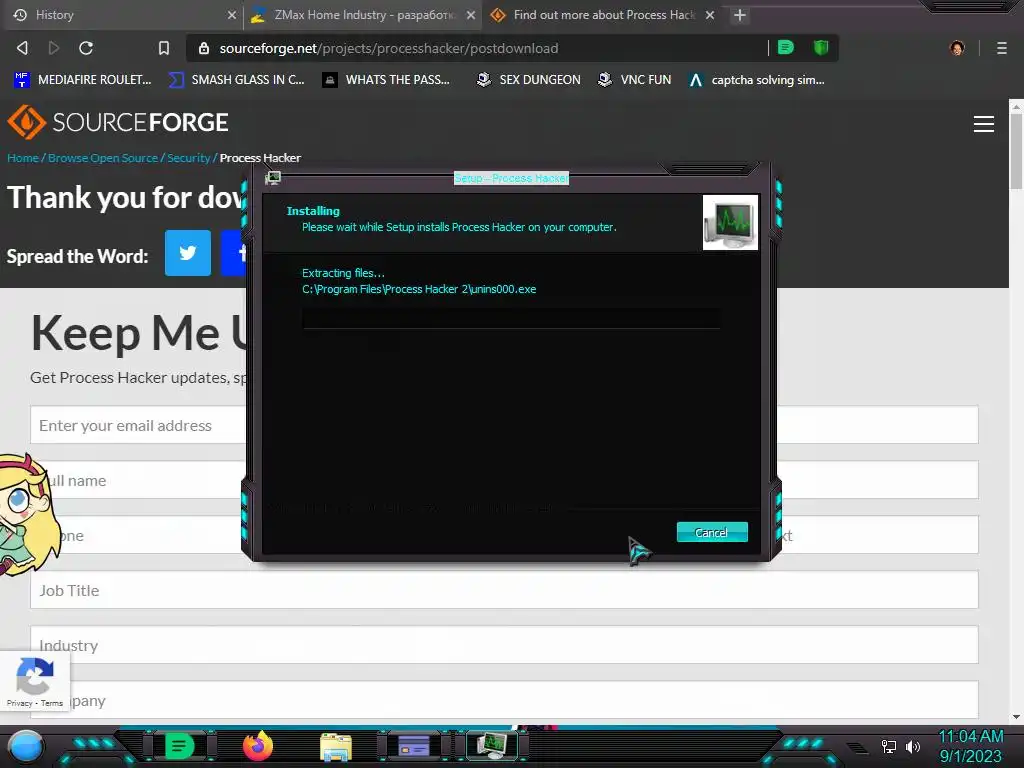Open captcha solving sim... bookmark

click(756, 80)
